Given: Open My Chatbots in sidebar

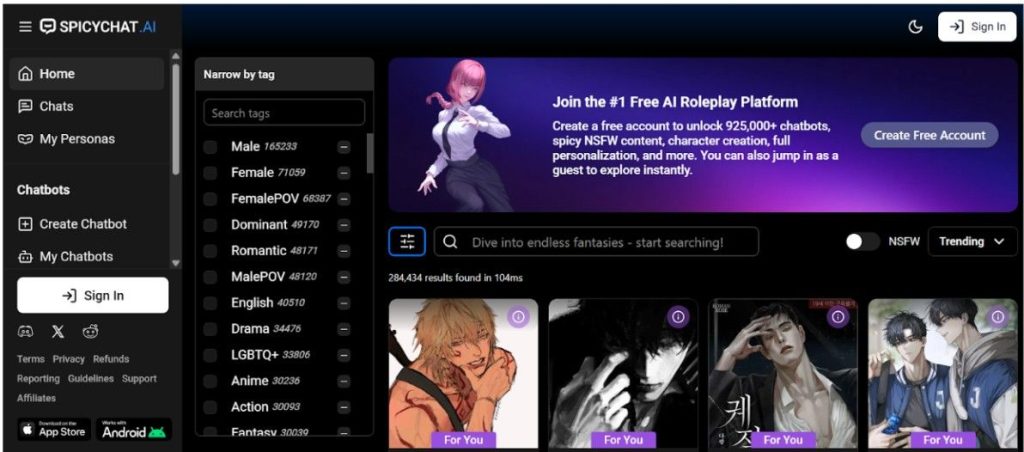Looking at the screenshot, I should [87, 257].
